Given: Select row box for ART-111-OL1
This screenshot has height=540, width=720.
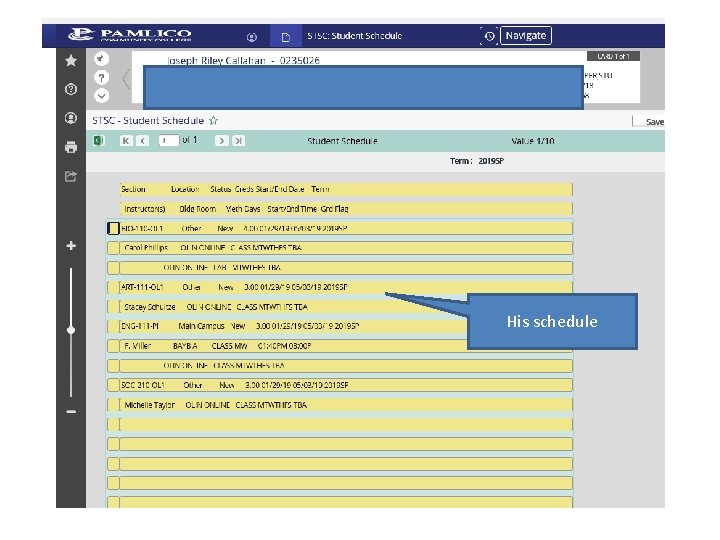Looking at the screenshot, I should point(113,287).
